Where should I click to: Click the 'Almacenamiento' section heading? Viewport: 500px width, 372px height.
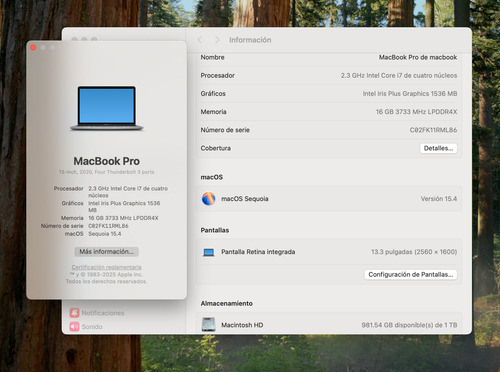point(227,303)
